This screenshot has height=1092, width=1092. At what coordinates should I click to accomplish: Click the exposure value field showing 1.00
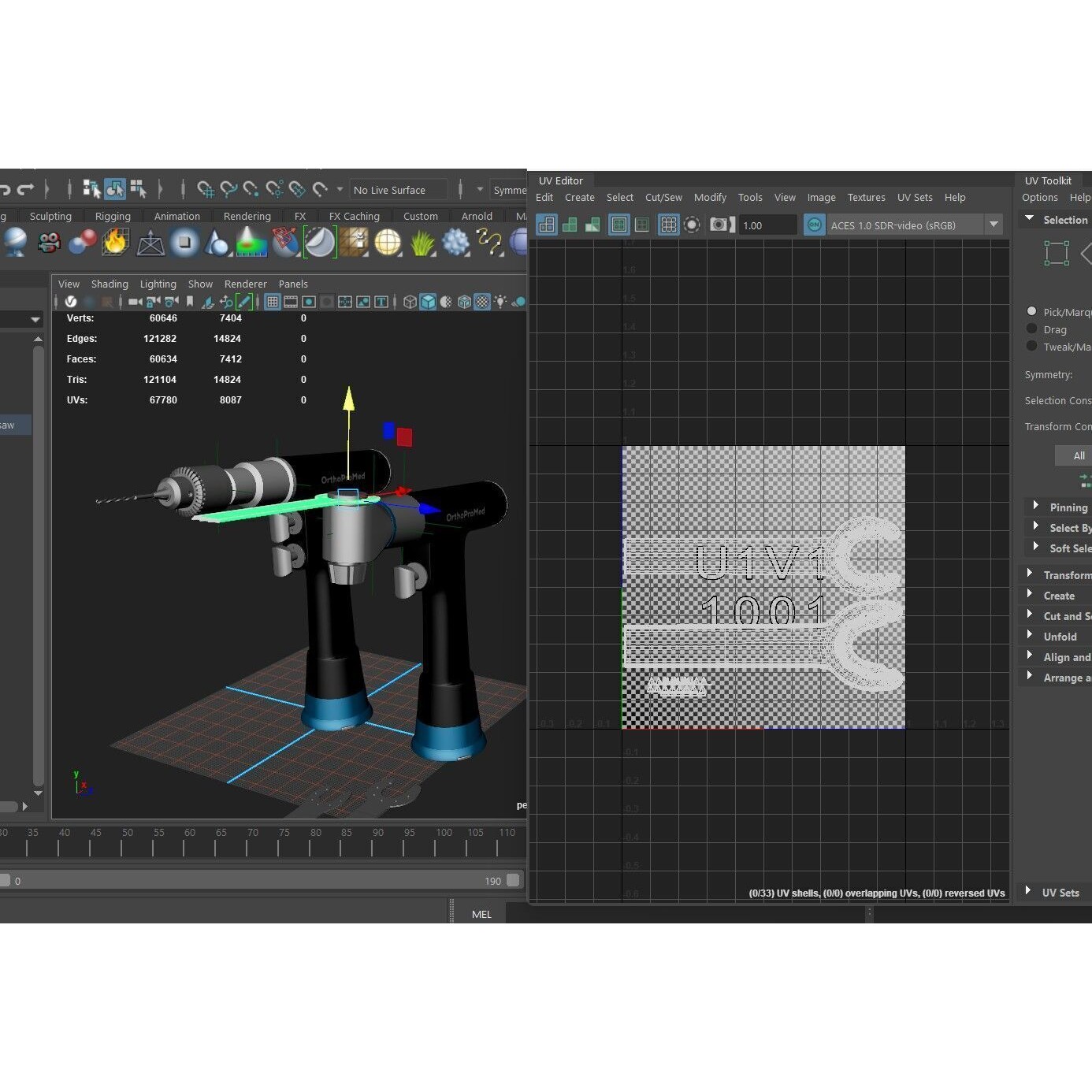pyautogui.click(x=768, y=225)
